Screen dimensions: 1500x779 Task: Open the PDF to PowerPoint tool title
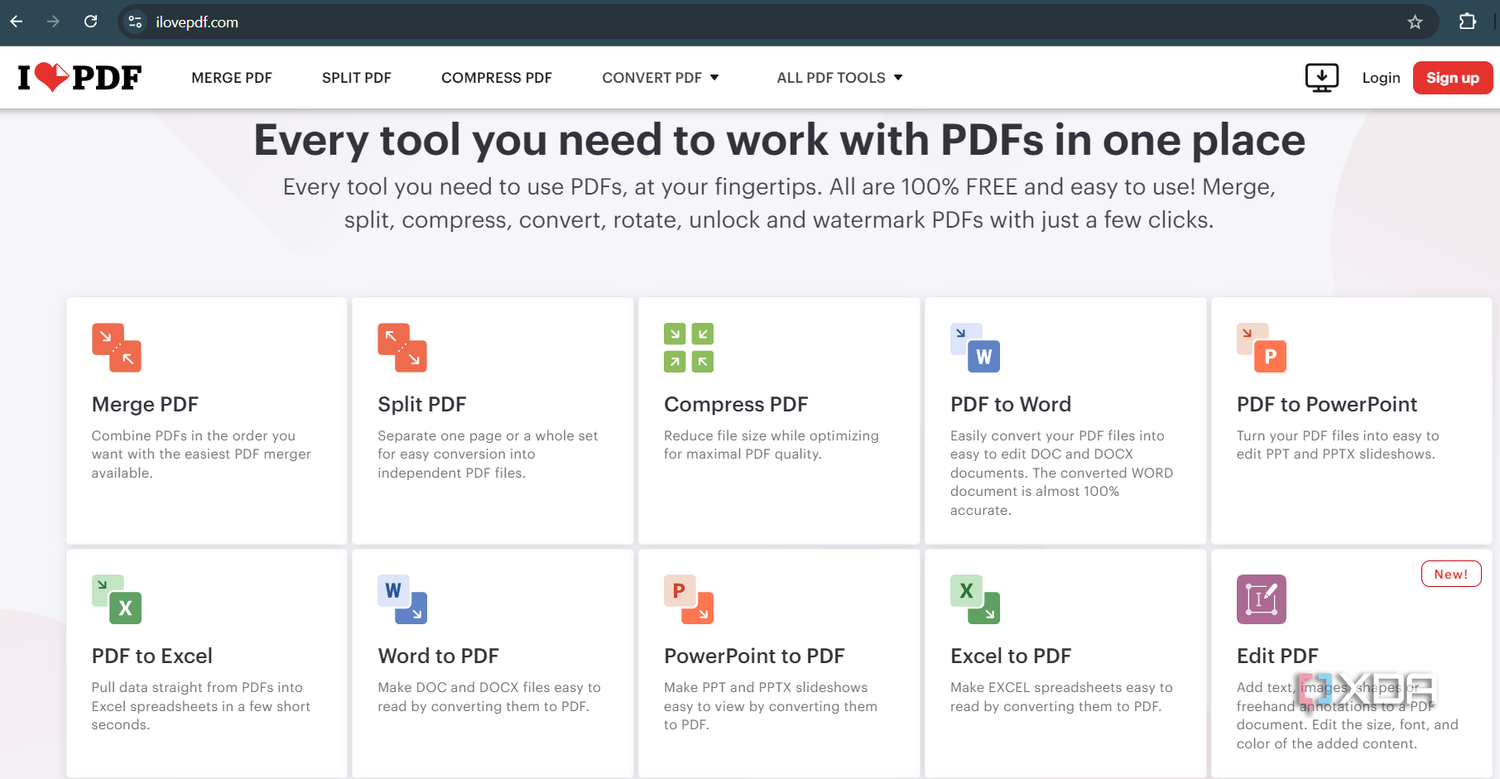point(1327,404)
